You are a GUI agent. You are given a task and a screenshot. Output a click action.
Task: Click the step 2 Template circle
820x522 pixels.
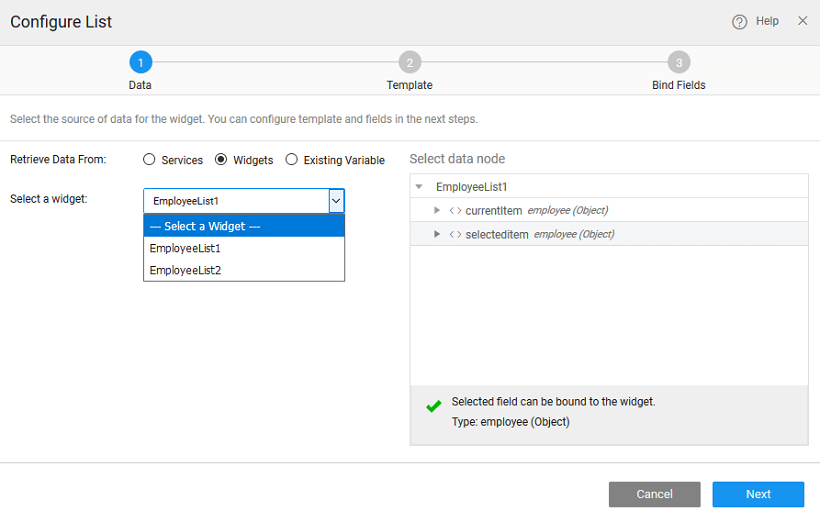coord(409,63)
